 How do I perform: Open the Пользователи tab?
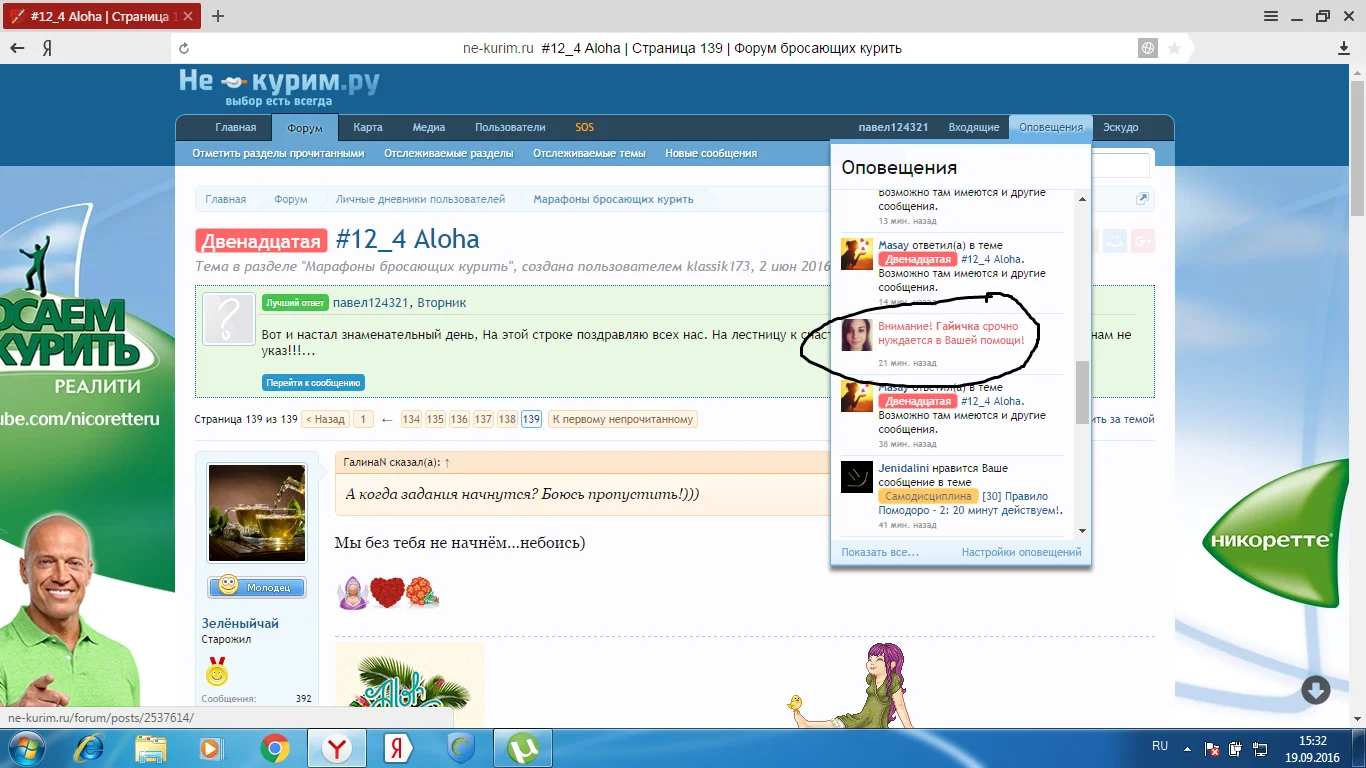click(x=510, y=128)
